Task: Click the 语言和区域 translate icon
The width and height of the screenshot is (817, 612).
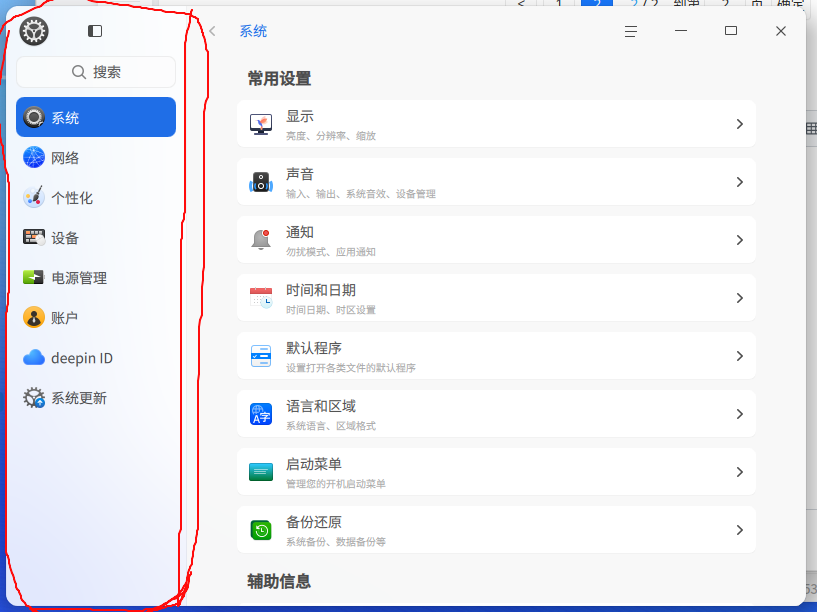Action: click(x=261, y=414)
